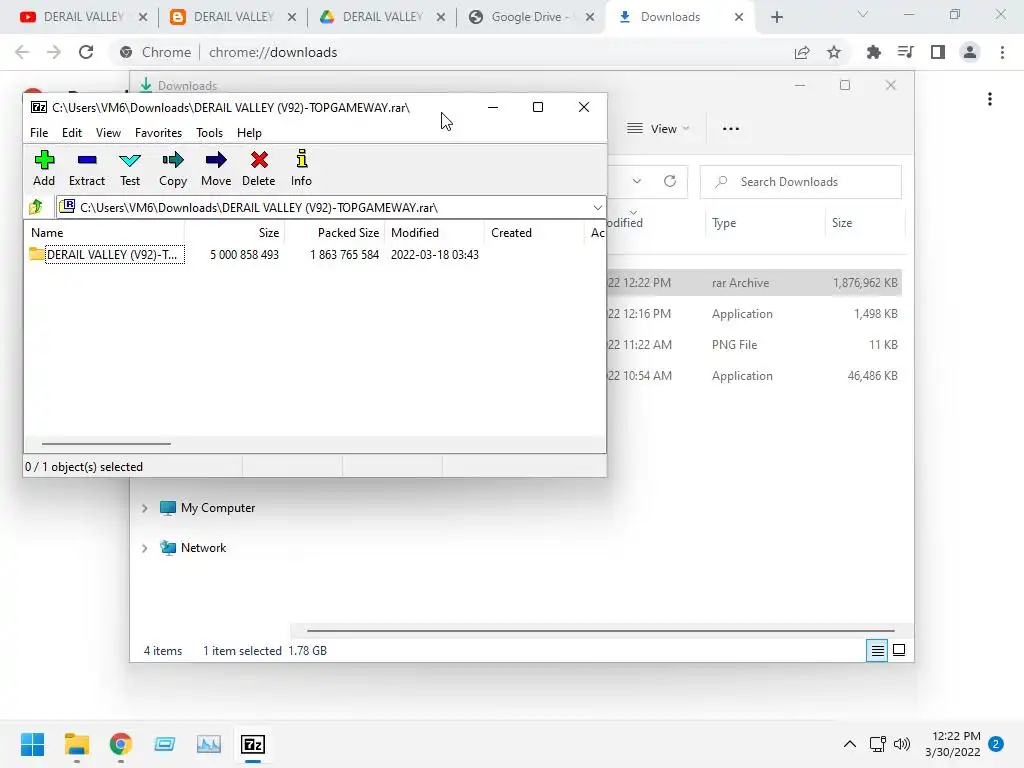The image size is (1024, 768).
Task: Refresh the File Explorer Downloads folder
Action: point(670,182)
